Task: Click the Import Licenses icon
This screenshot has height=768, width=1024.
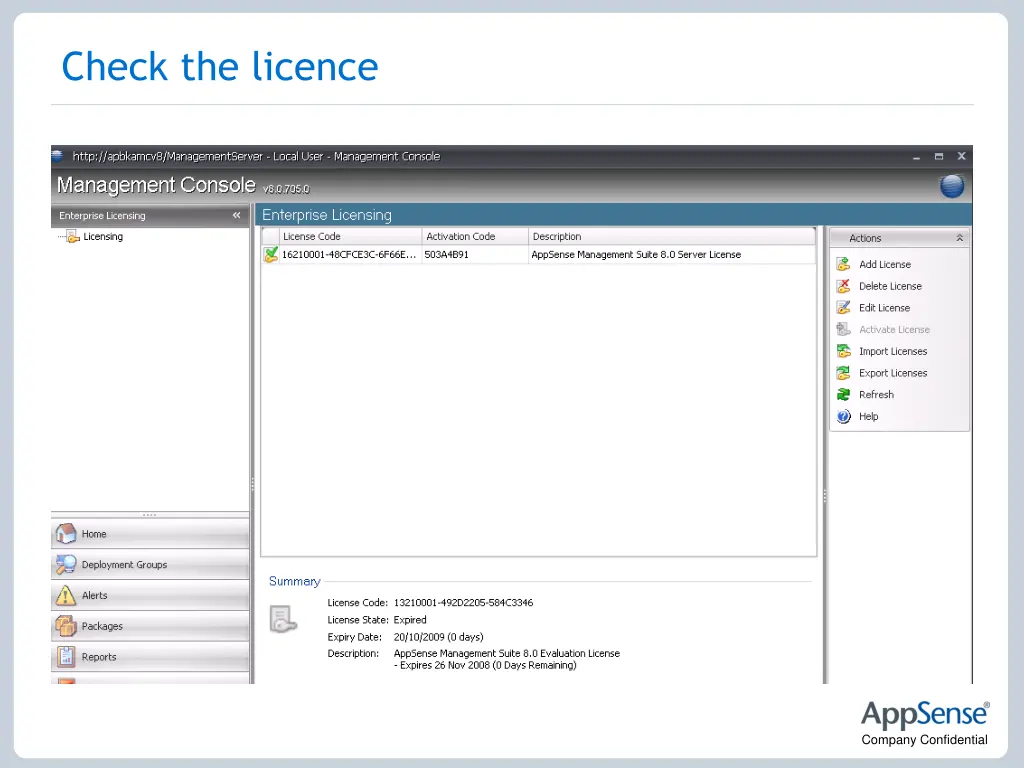Action: click(x=844, y=351)
